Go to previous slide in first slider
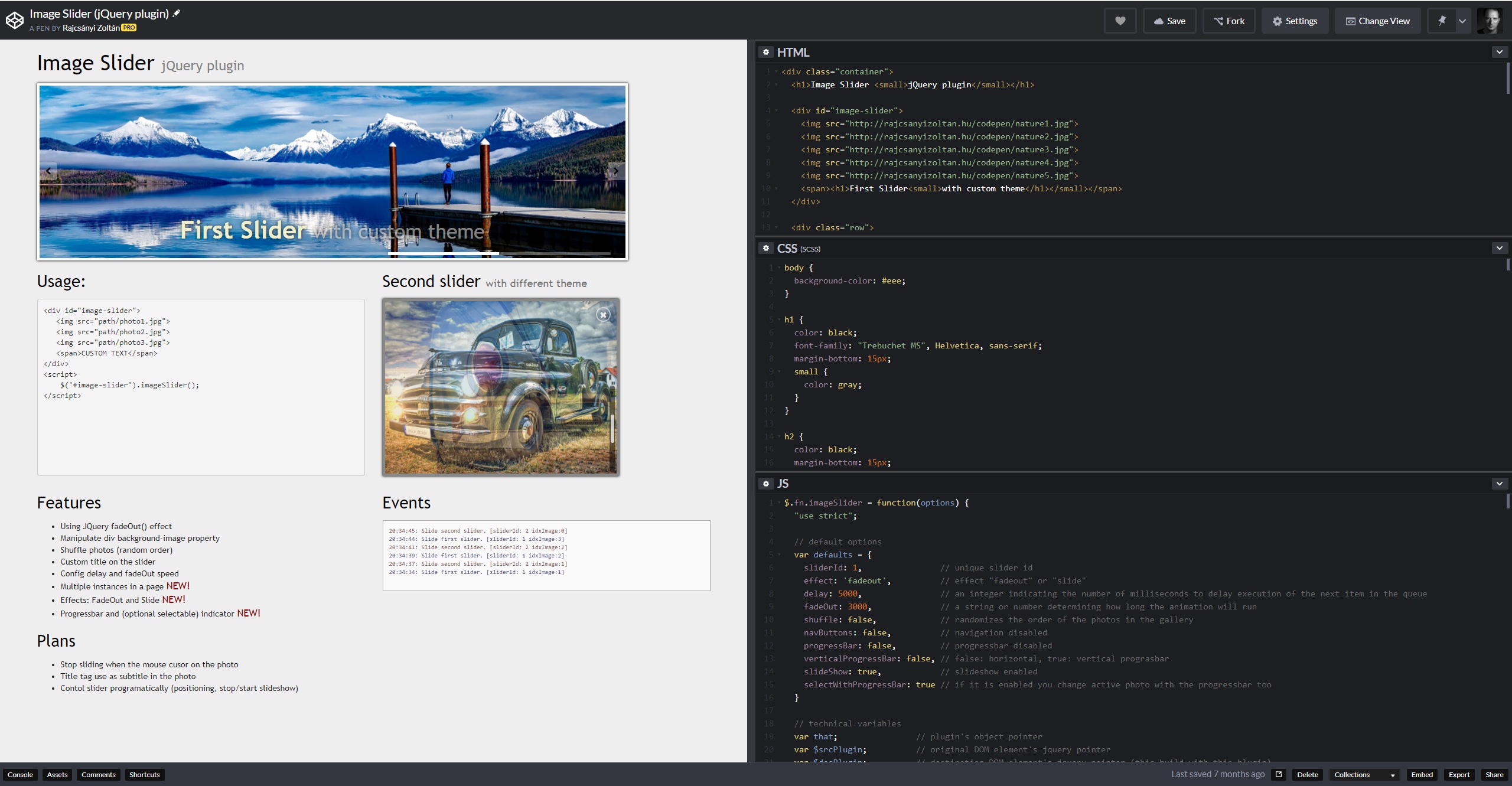 tap(48, 171)
